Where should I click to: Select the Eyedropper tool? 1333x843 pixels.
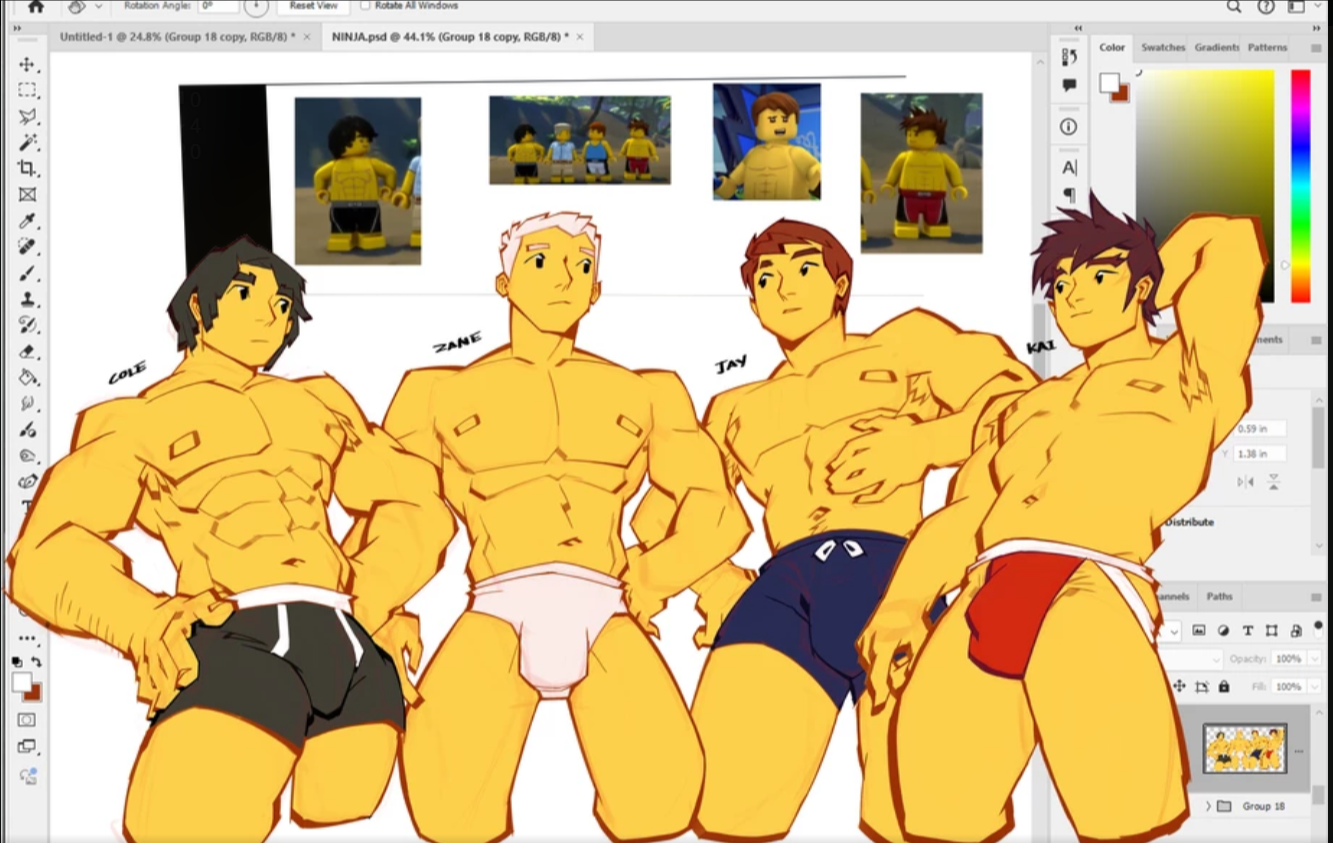tap(27, 220)
